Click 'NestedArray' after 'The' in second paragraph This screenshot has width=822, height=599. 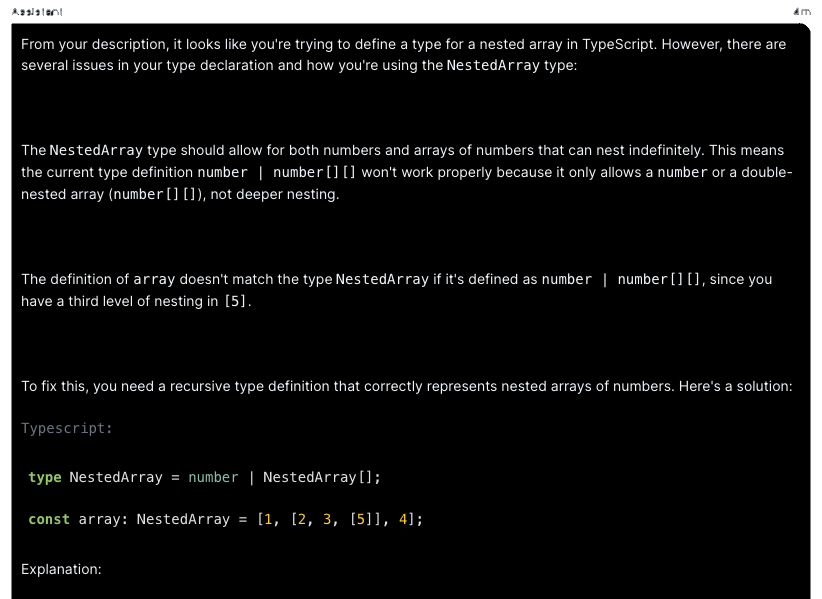(x=97, y=150)
